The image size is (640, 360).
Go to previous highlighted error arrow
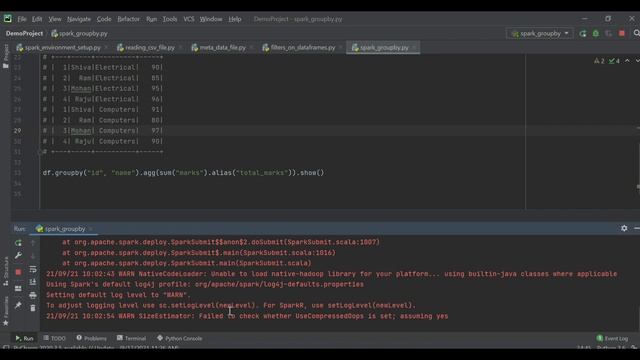click(627, 61)
